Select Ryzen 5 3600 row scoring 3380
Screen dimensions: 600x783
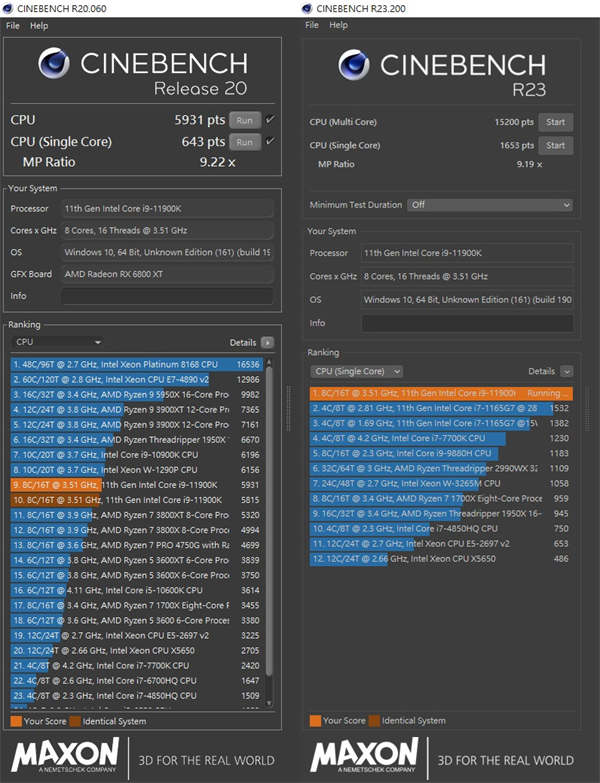tap(137, 620)
